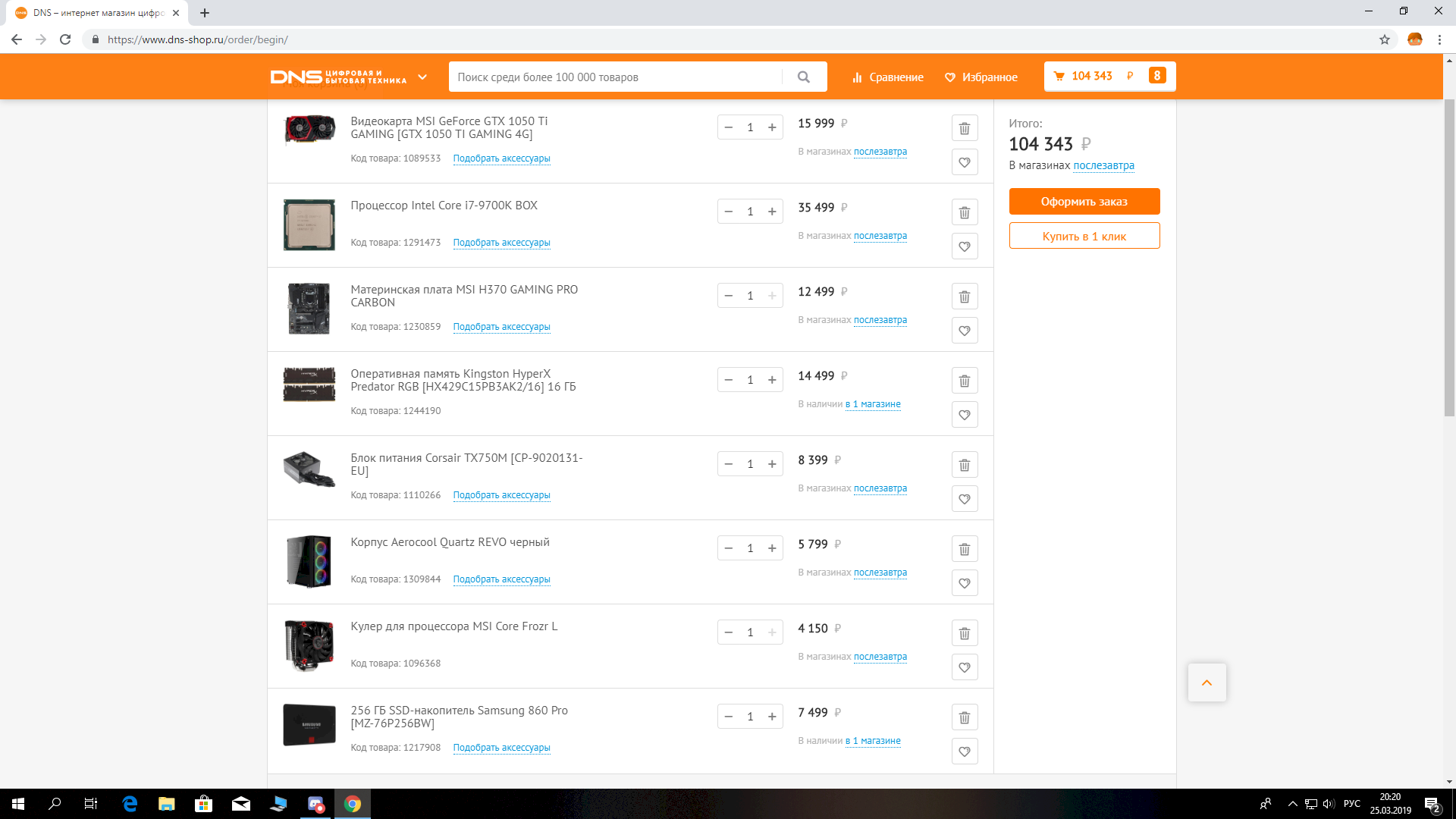1456x819 pixels.
Task: Show hidden system tray icons
Action: (1292, 804)
